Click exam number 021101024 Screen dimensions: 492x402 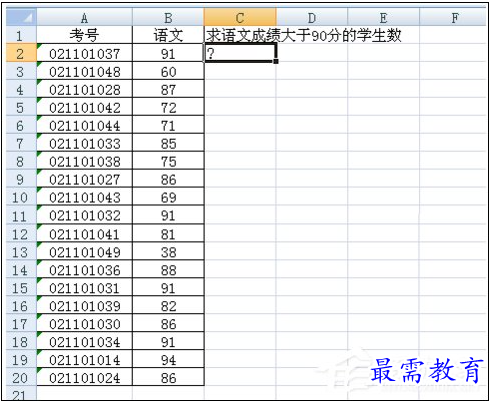pos(84,377)
